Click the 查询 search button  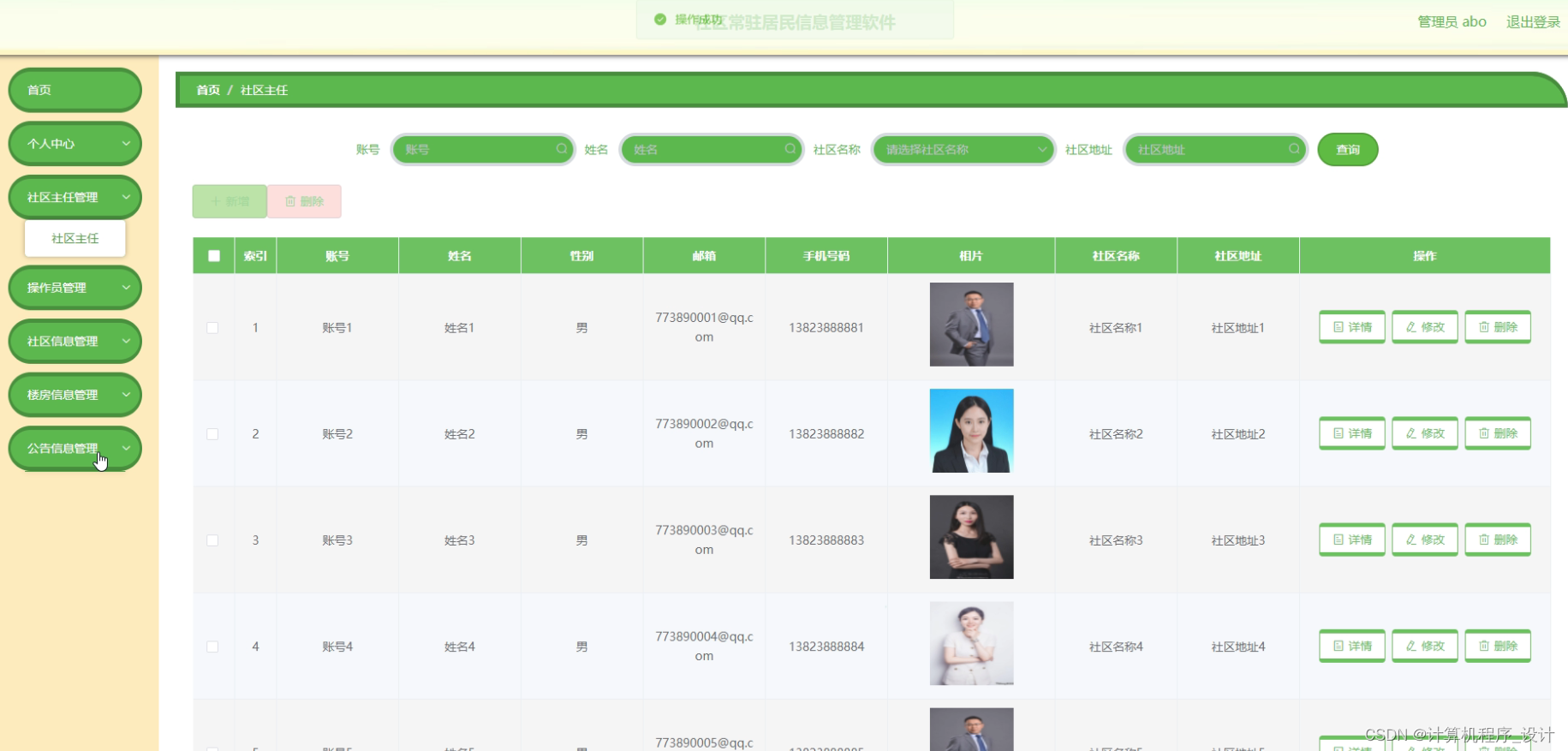1348,150
